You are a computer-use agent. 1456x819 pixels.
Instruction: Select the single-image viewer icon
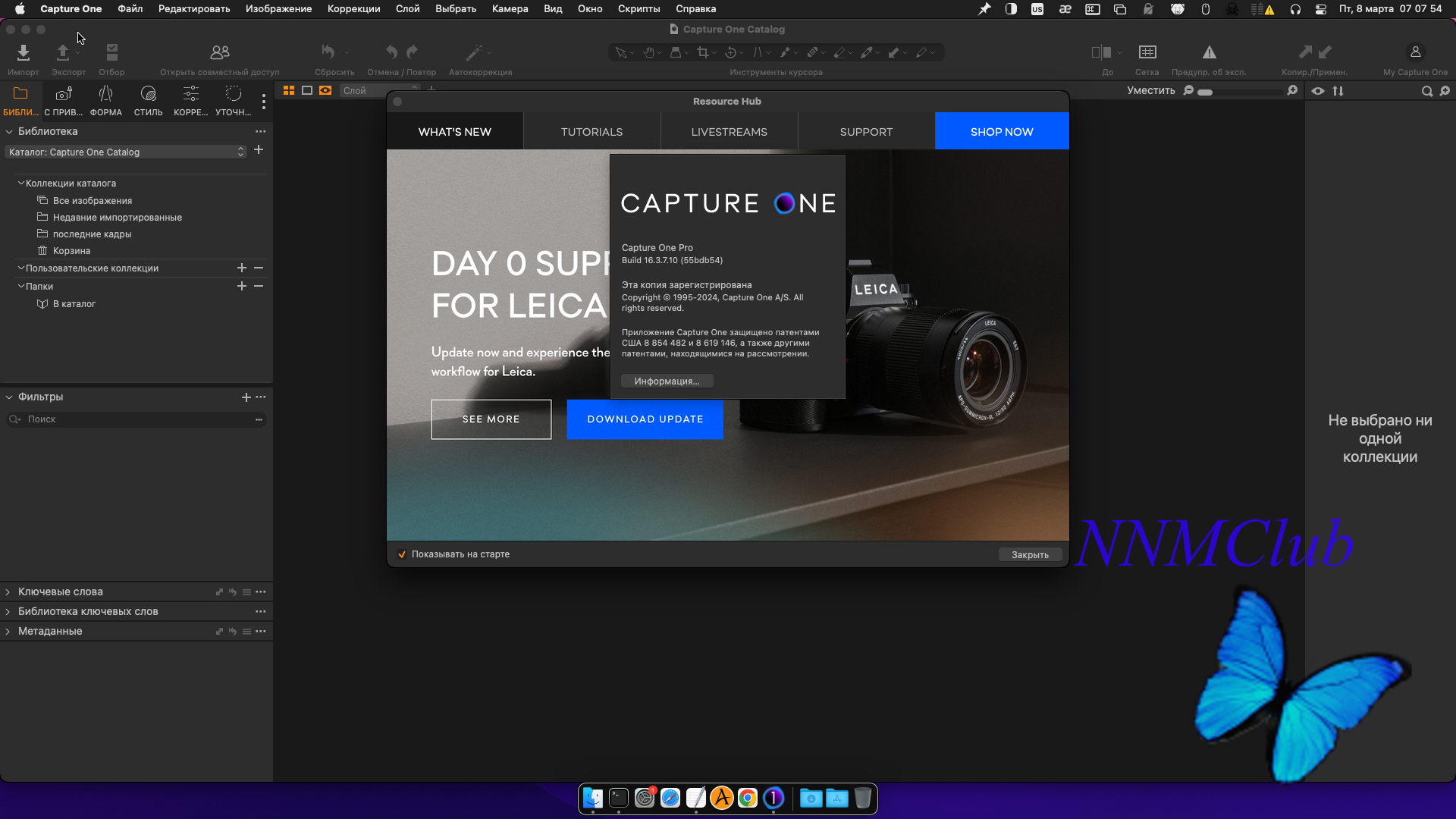coord(307,90)
